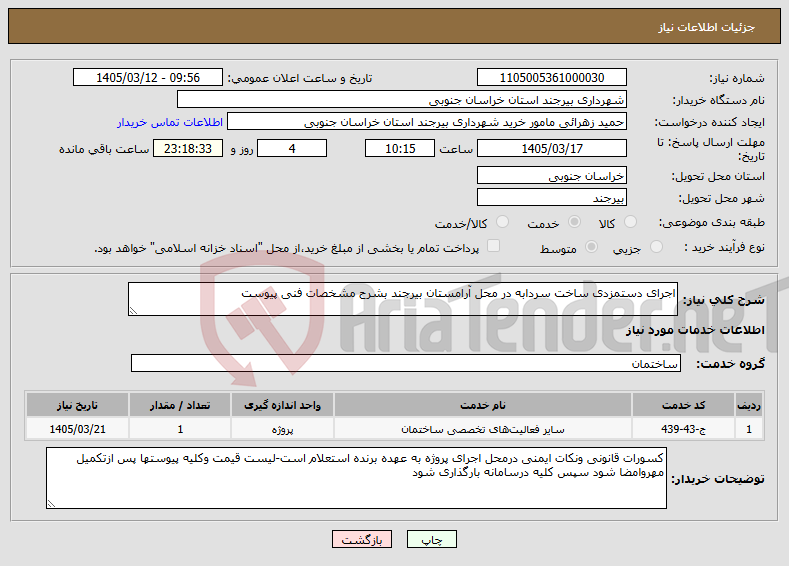Select the کالا radio button
789x566 pixels.
coord(630,222)
